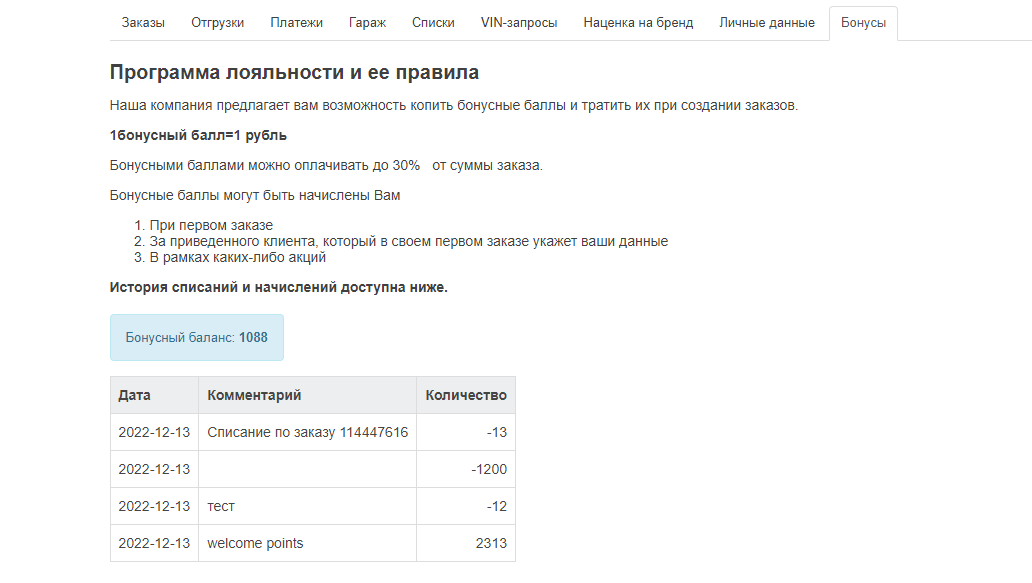Click the heading Программа лояльности и ее правила
1032x583 pixels.
[x=294, y=72]
